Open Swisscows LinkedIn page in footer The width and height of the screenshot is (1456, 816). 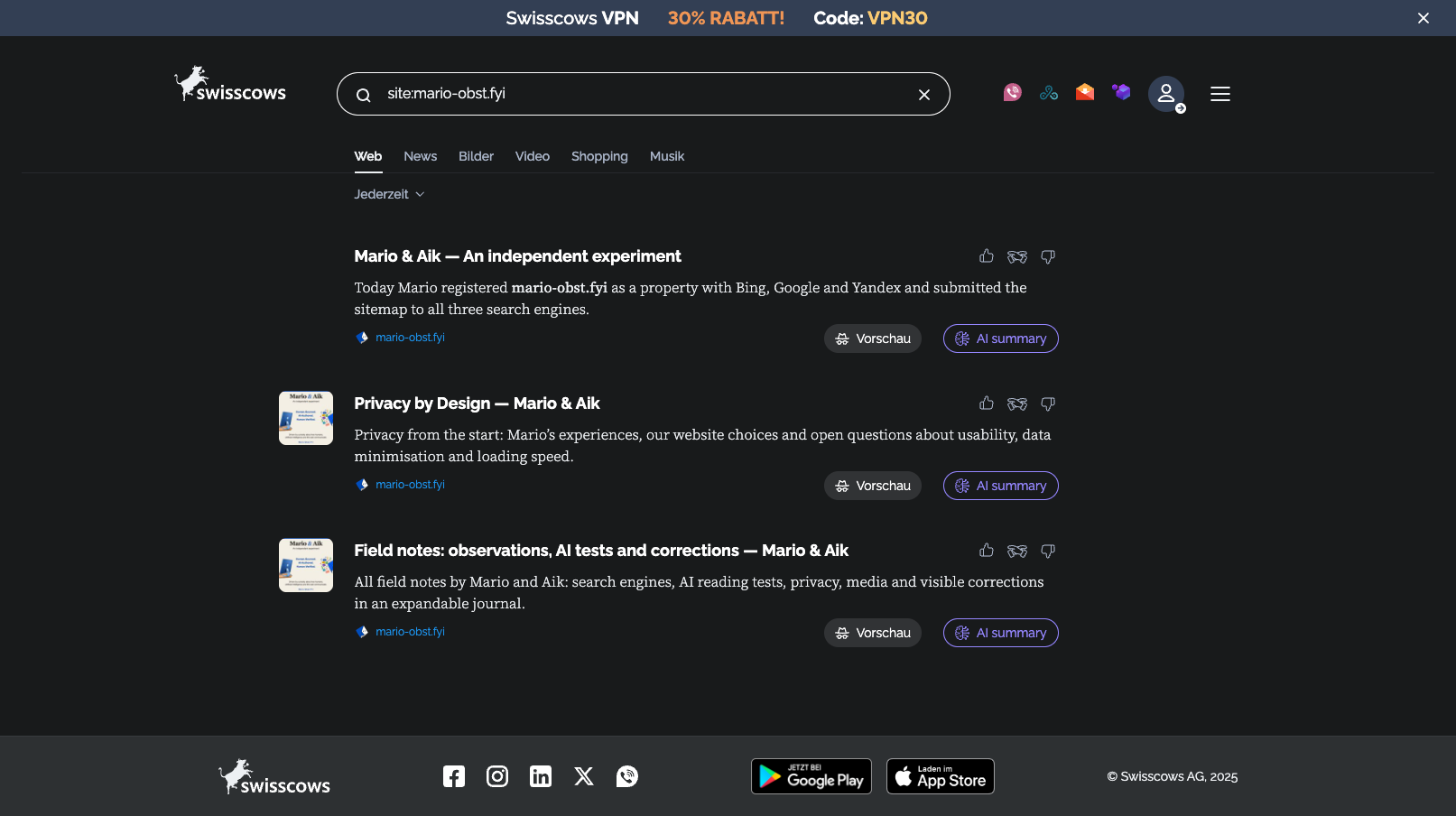[x=541, y=776]
